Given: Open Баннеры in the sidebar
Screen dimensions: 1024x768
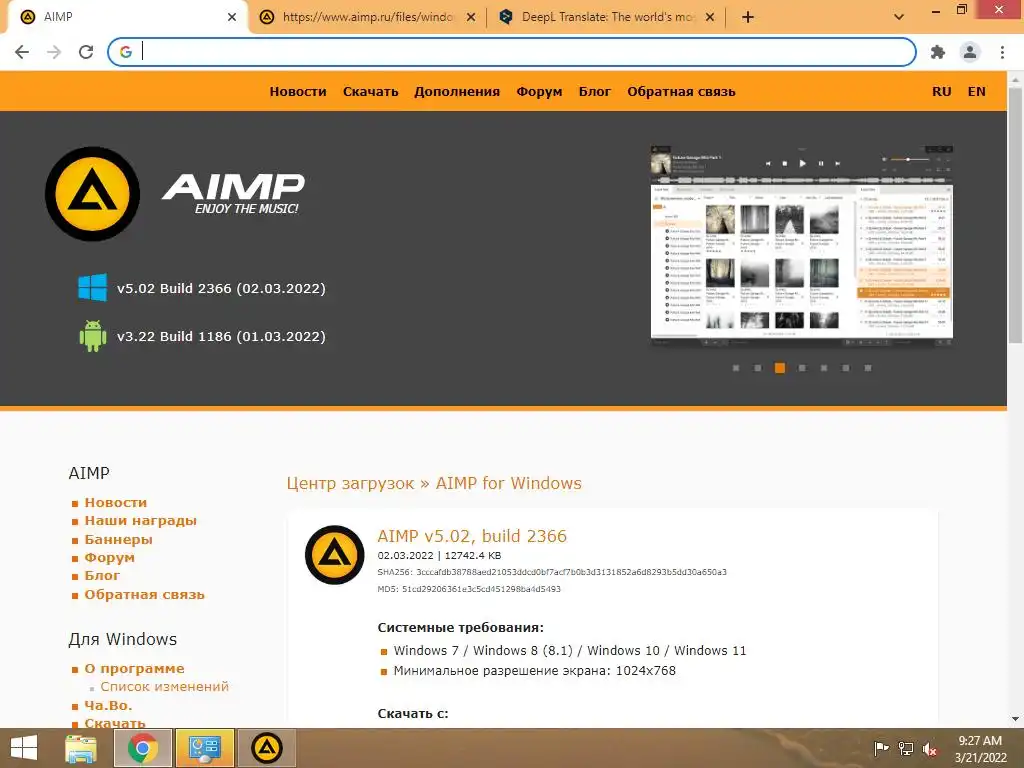Looking at the screenshot, I should coord(118,539).
